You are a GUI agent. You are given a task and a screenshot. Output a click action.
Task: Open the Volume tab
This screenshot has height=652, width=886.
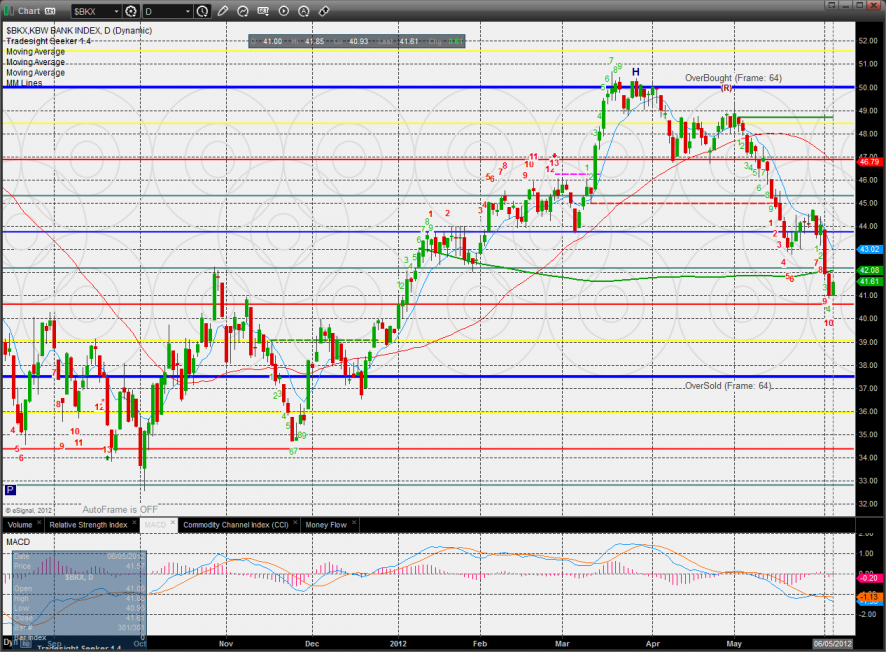pos(19,524)
